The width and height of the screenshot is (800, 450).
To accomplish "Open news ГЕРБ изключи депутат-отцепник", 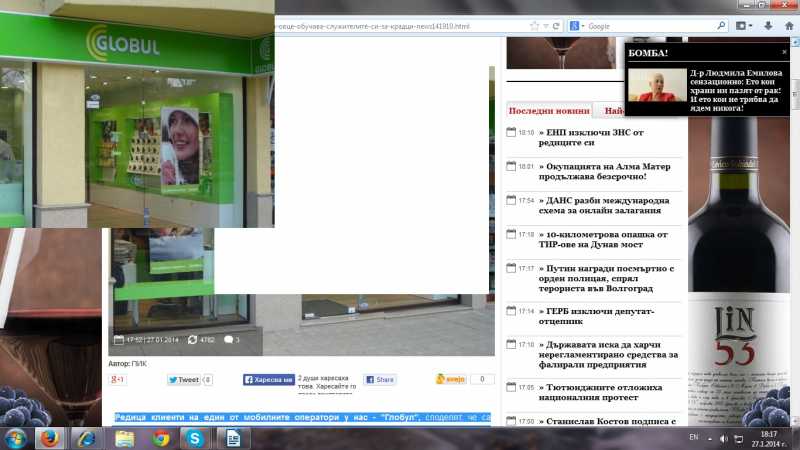I will point(596,316).
